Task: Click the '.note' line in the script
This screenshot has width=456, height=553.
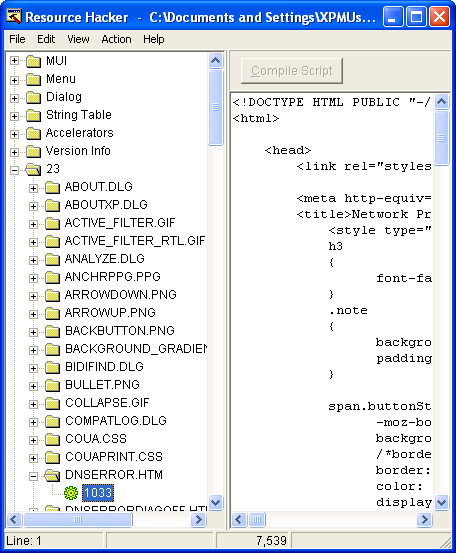Action: coord(348,310)
